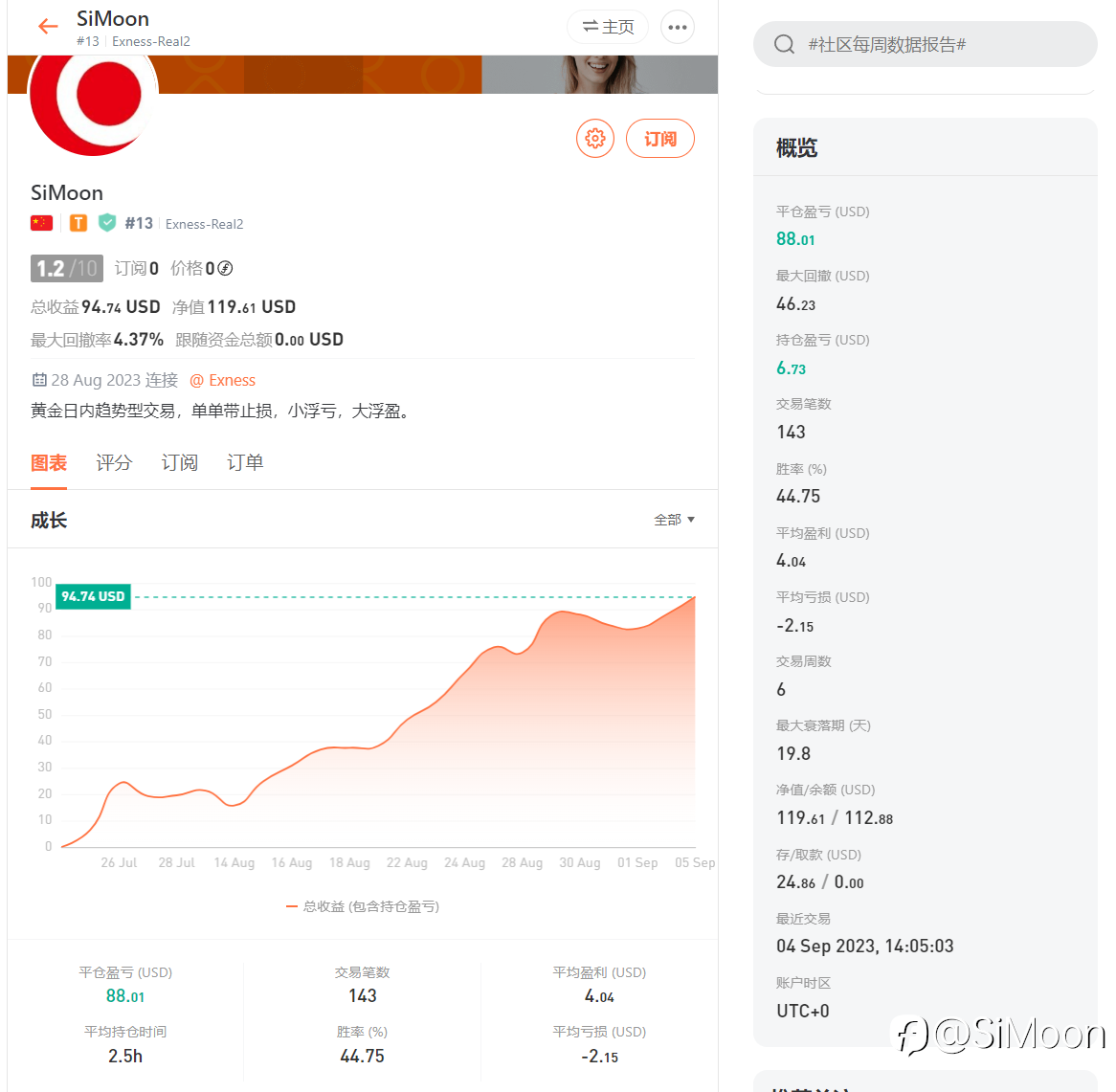Open the three-dot more options menu
The height and width of the screenshot is (1092, 1116).
click(x=678, y=27)
